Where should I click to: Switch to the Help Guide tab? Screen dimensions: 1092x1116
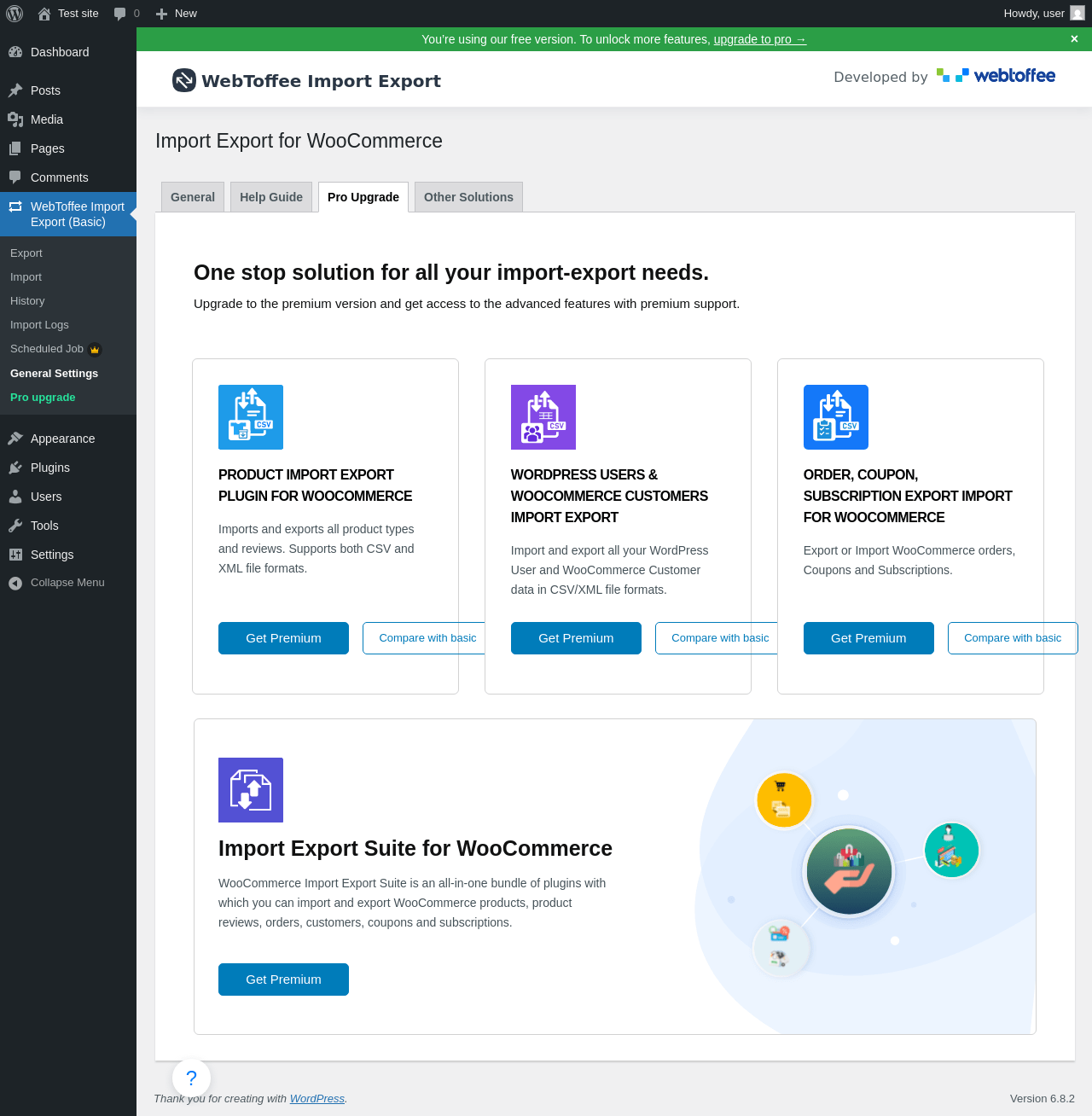click(271, 197)
